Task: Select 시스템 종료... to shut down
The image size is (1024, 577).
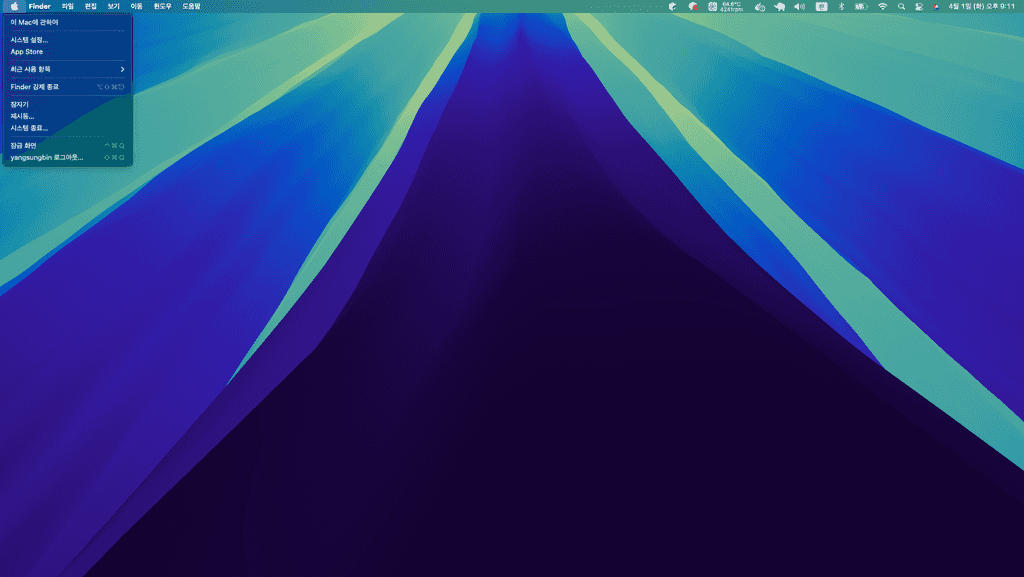Action: click(67, 128)
